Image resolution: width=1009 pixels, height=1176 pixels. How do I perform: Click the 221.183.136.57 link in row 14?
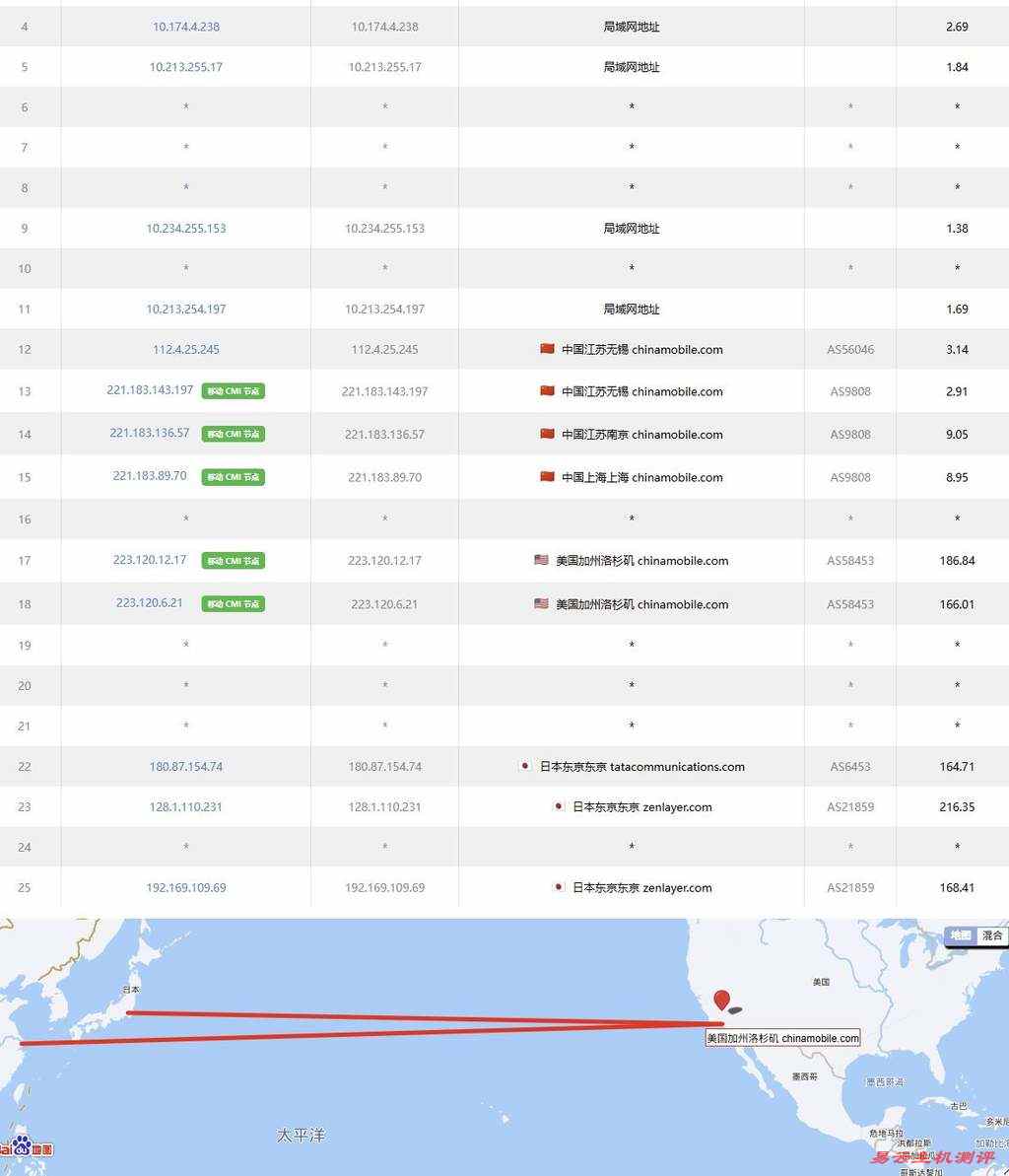coord(150,433)
